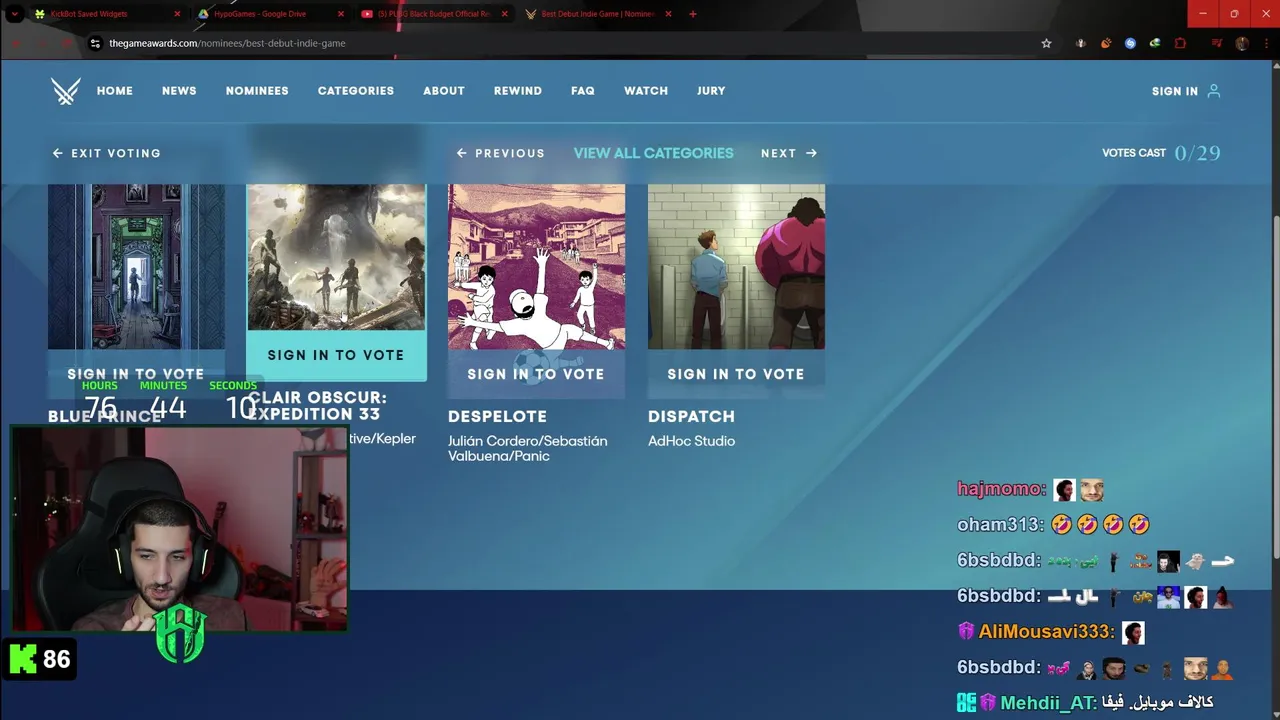Select the Despelote cover art
1280x720 pixels.
[x=536, y=266]
